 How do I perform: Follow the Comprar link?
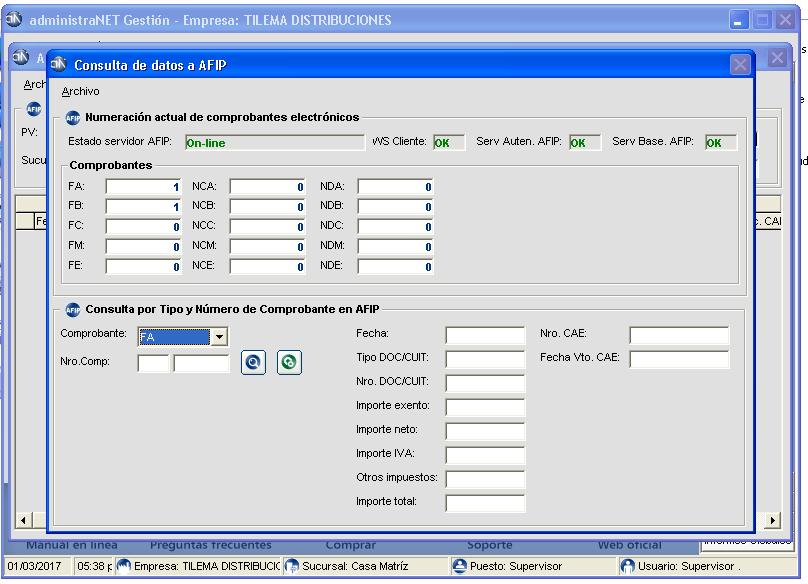350,545
